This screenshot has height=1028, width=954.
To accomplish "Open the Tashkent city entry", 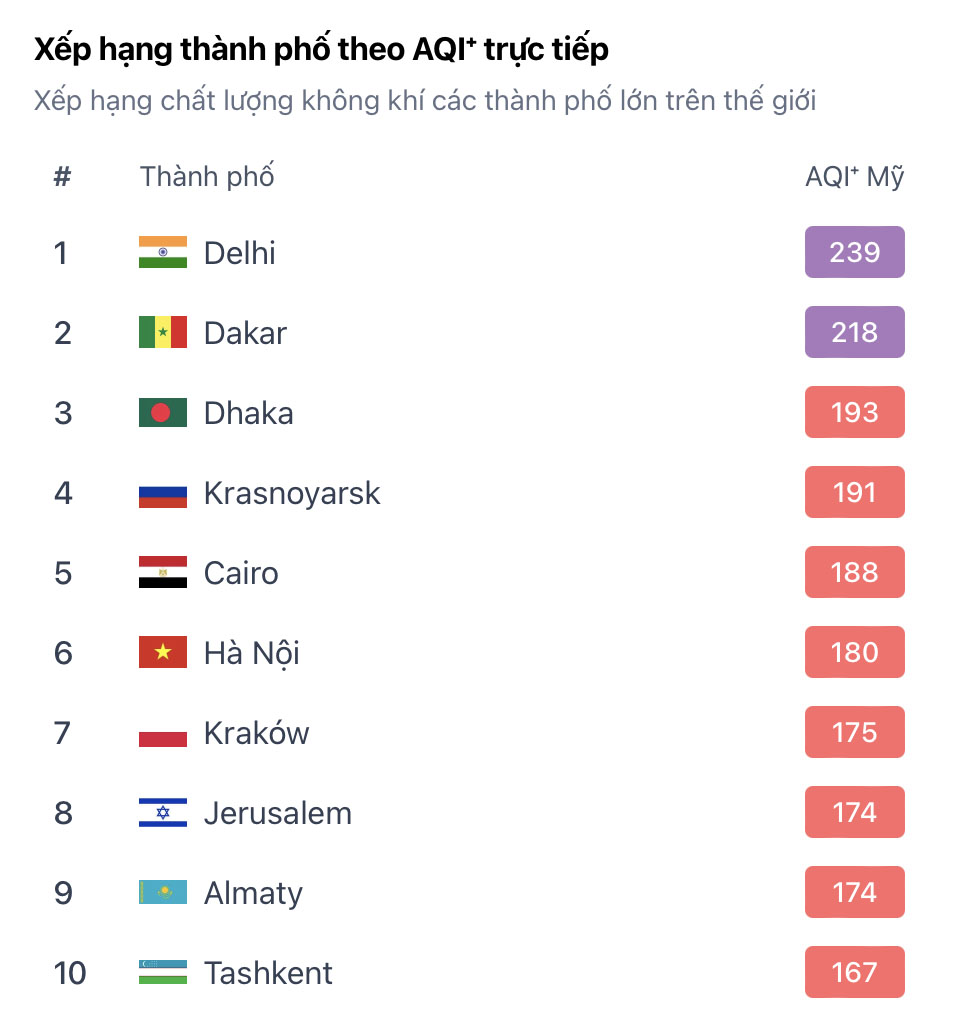I will [268, 972].
